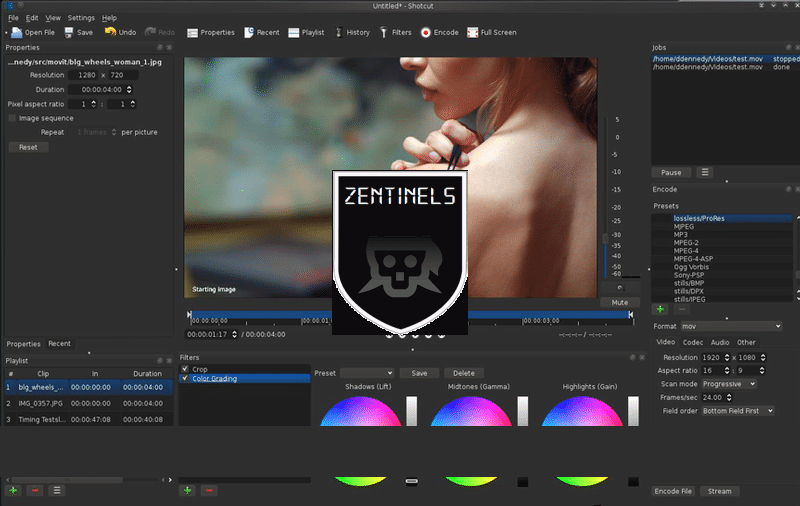Open the Help menu
This screenshot has height=506, width=800.
click(x=109, y=18)
